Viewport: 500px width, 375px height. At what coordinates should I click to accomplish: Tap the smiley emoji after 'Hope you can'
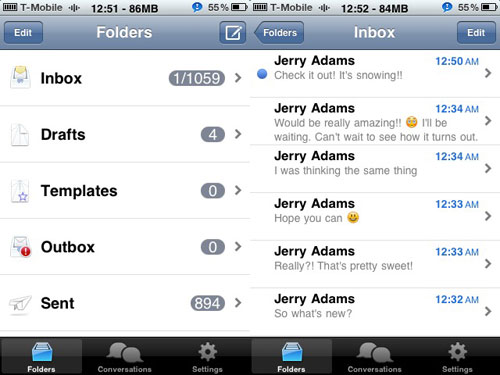point(353,217)
